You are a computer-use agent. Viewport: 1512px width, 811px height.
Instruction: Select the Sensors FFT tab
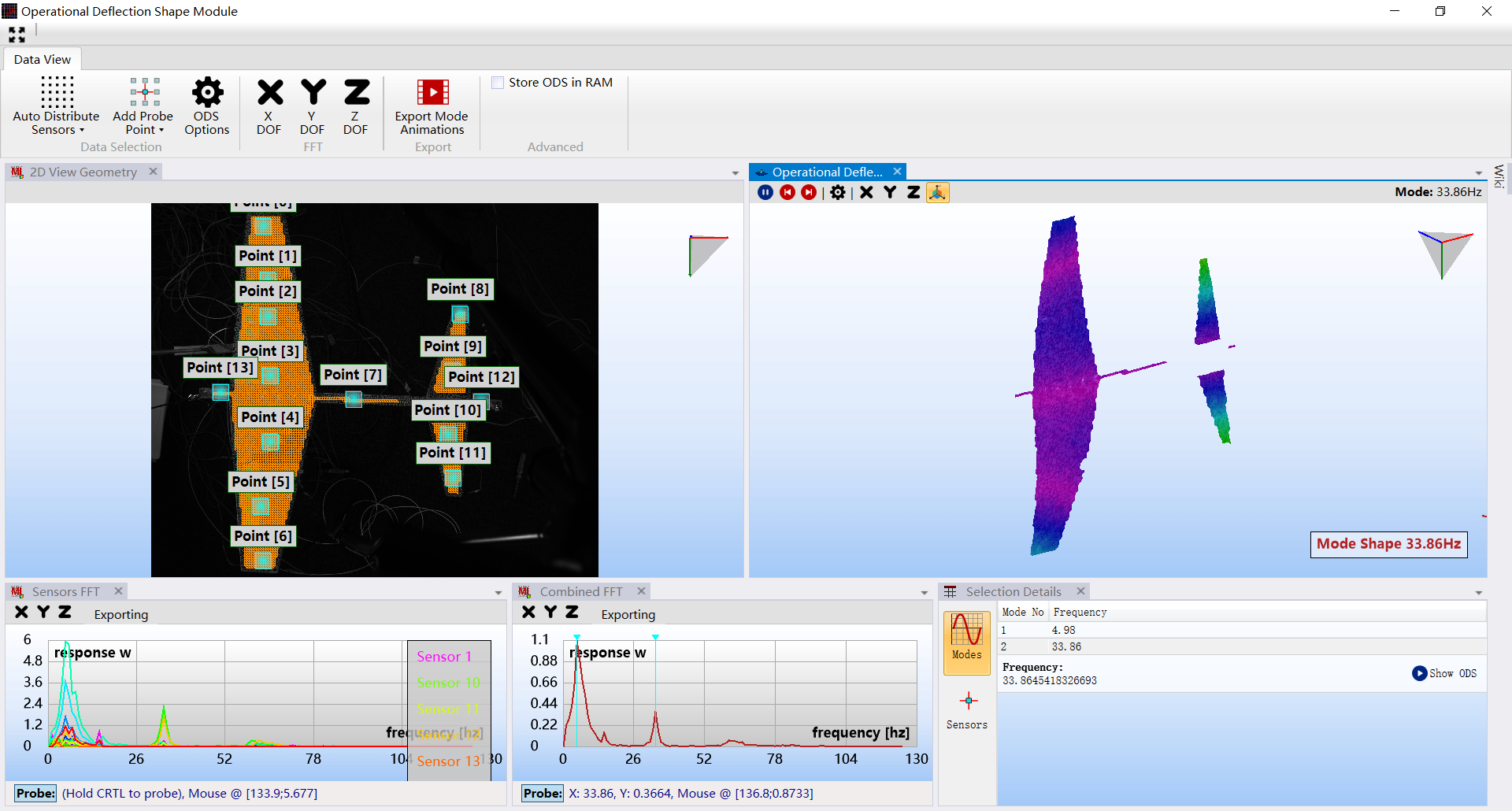point(66,591)
